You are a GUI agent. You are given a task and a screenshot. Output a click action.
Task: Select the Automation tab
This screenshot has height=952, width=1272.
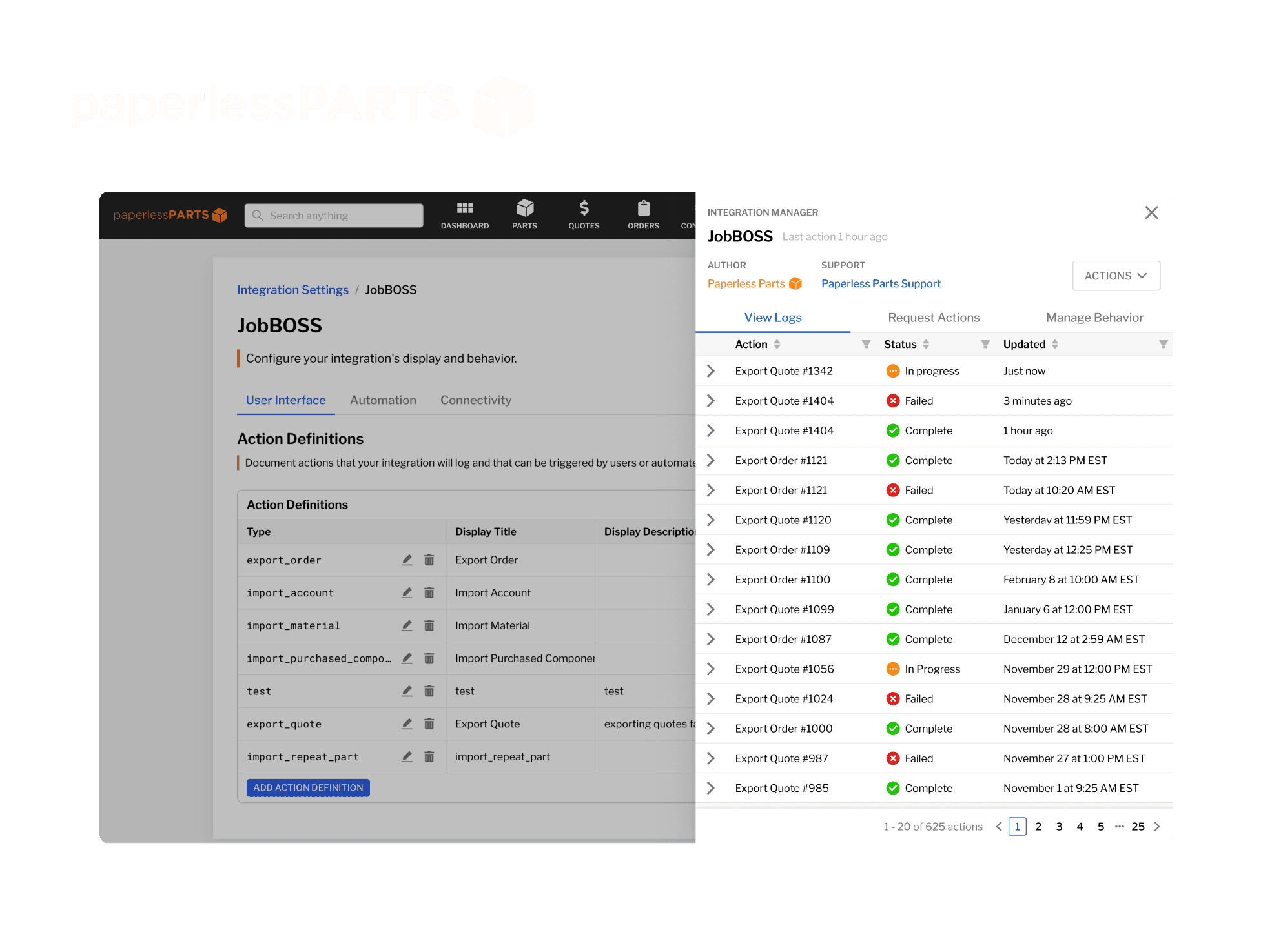click(383, 400)
